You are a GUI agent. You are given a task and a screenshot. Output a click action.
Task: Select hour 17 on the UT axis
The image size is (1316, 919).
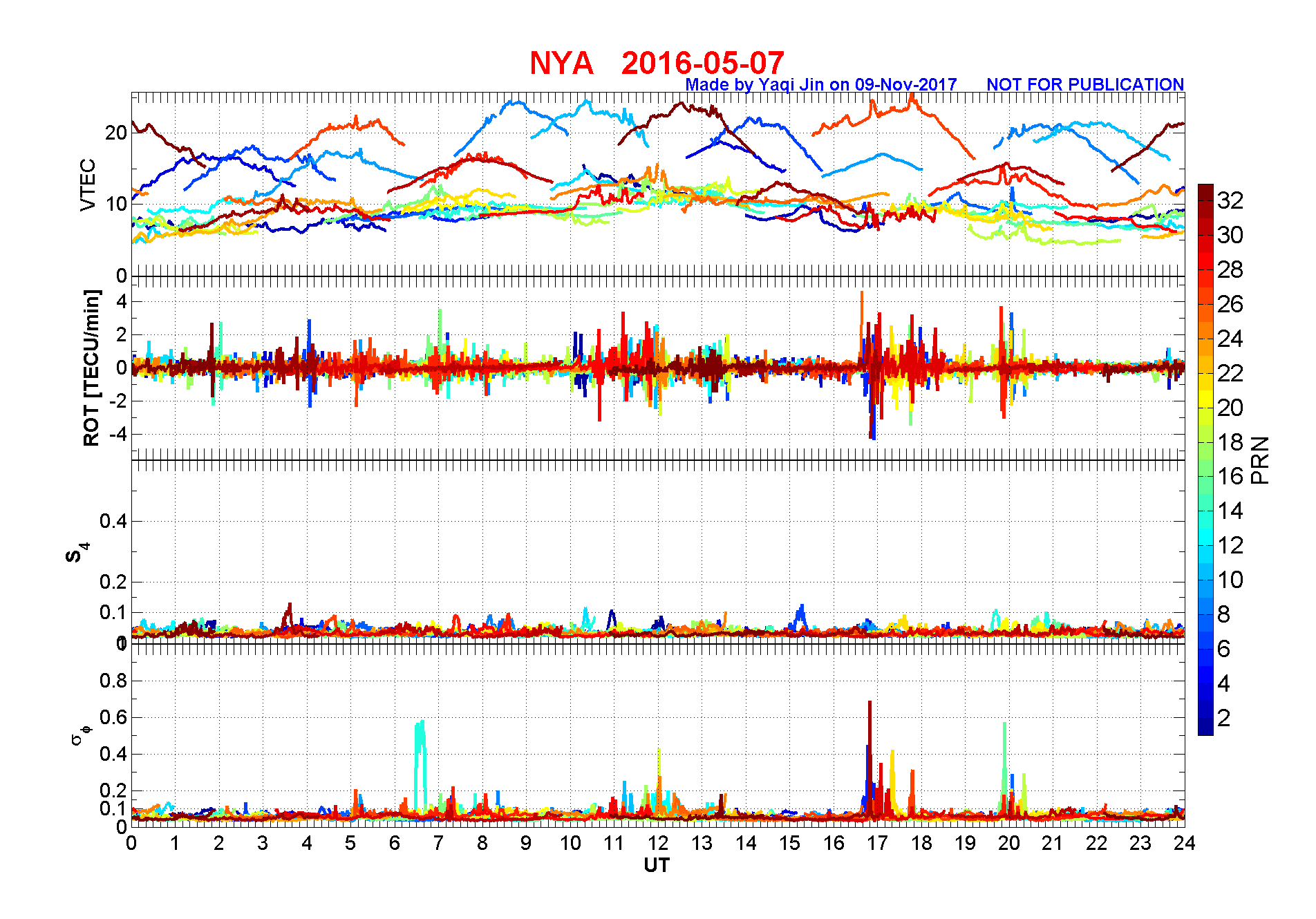coord(878,843)
